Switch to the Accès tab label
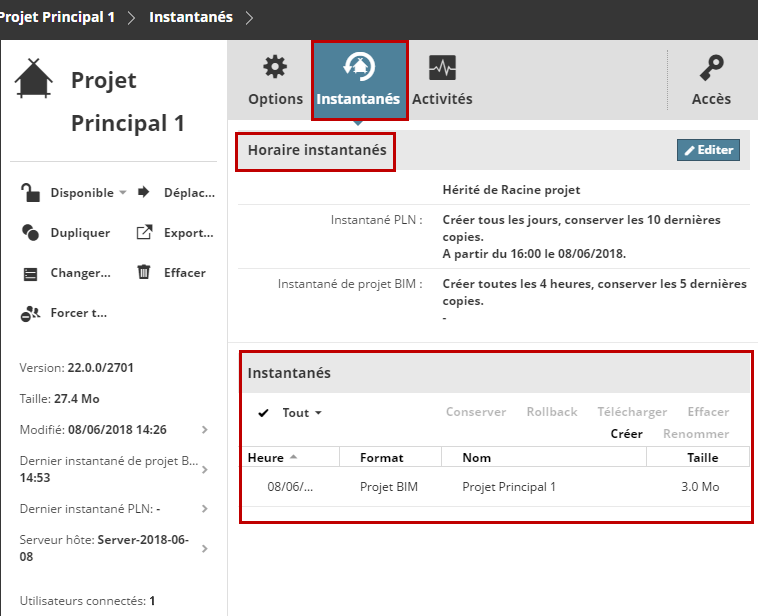Screen dimensions: 758x616 [x=712, y=99]
